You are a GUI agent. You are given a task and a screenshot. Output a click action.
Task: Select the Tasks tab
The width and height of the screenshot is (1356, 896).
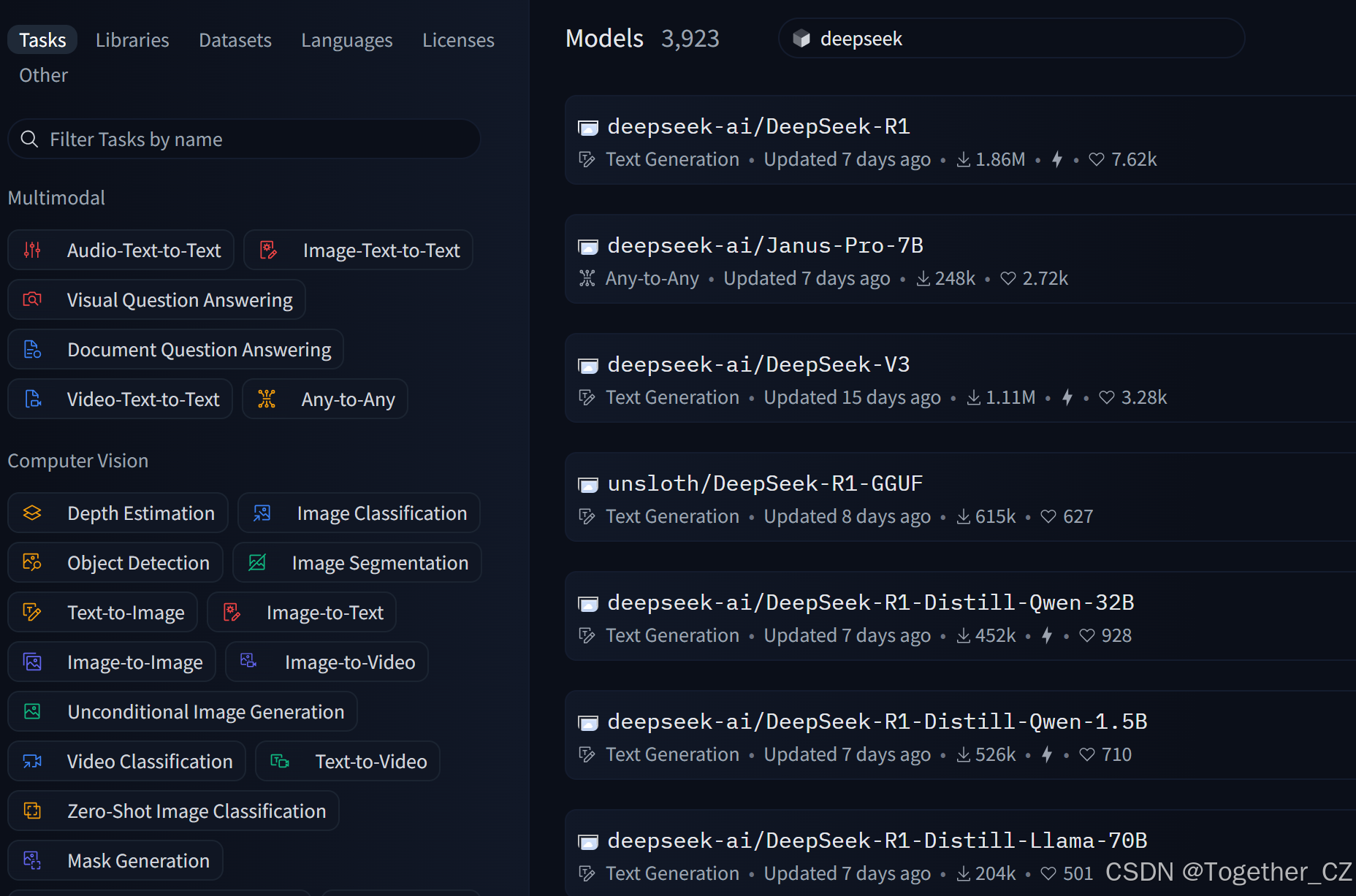click(42, 40)
